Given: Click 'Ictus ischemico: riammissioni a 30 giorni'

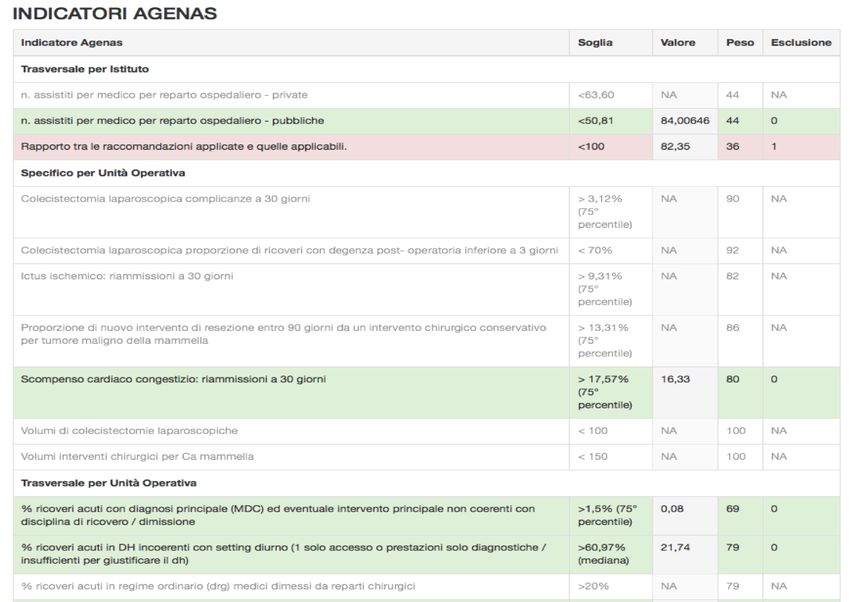Looking at the screenshot, I should click(127, 276).
